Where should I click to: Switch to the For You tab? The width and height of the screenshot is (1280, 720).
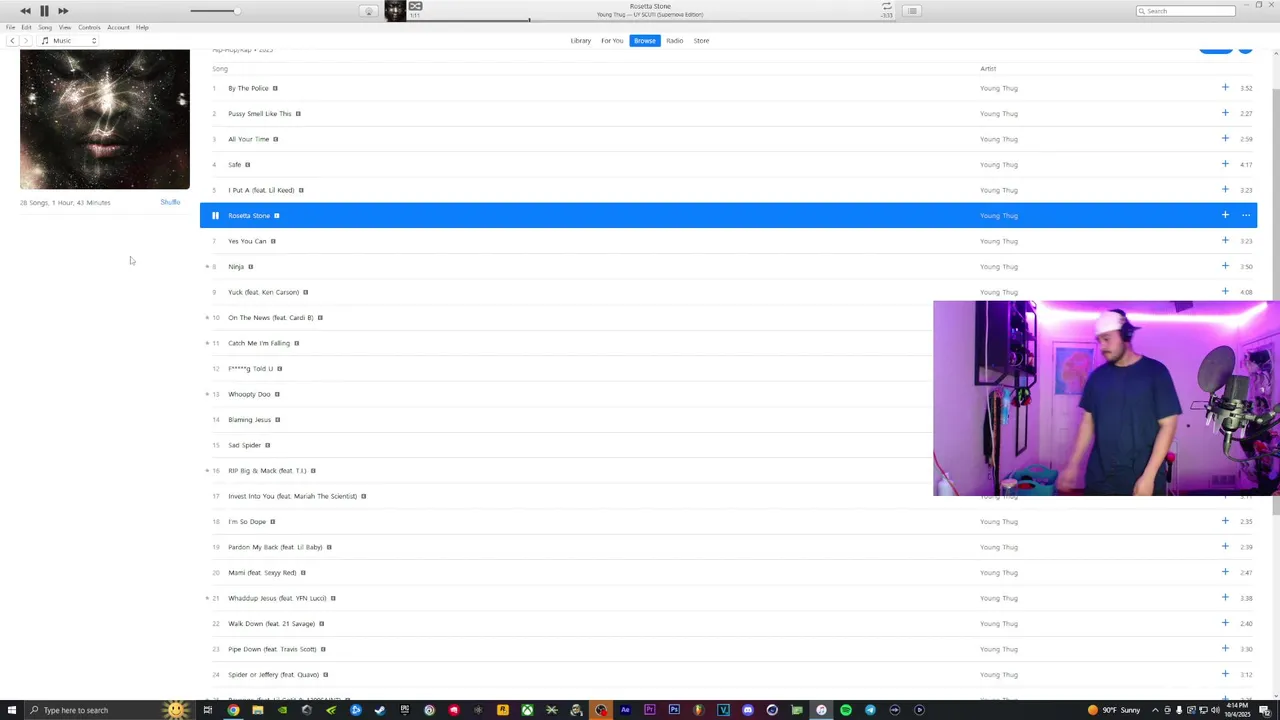coord(612,41)
